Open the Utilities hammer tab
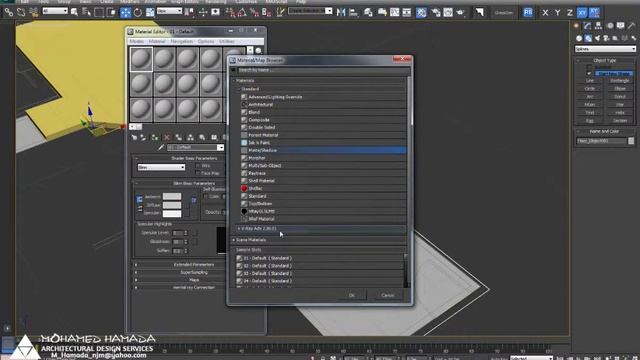The image size is (640, 360). (631, 26)
